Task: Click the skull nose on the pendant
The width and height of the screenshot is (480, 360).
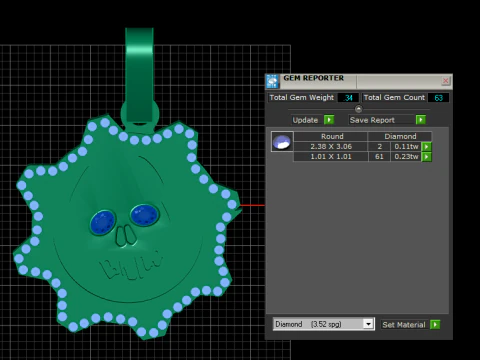Action: point(126,235)
